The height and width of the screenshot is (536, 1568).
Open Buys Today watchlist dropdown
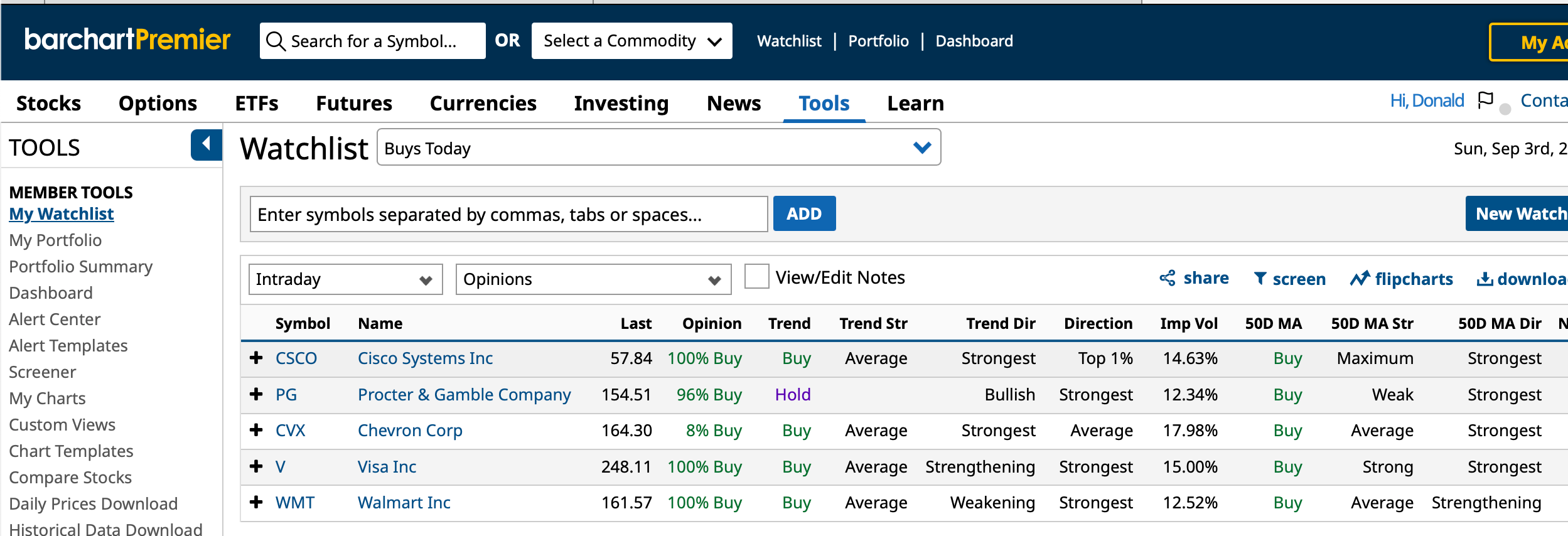(658, 147)
